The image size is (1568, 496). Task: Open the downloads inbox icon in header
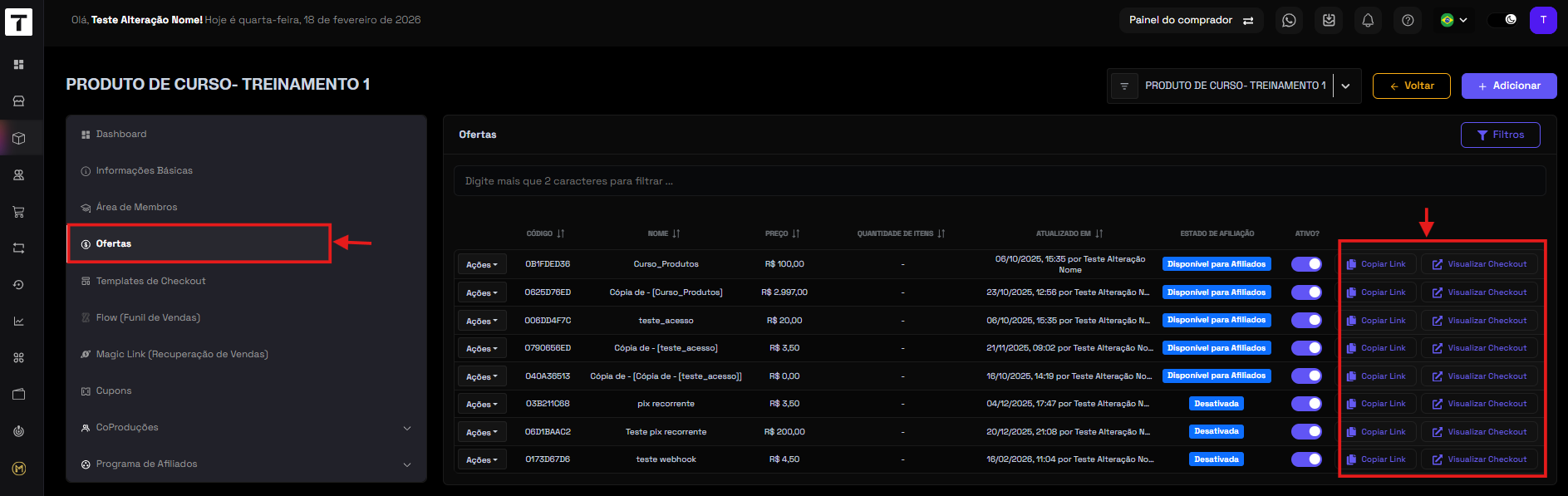coord(1329,21)
